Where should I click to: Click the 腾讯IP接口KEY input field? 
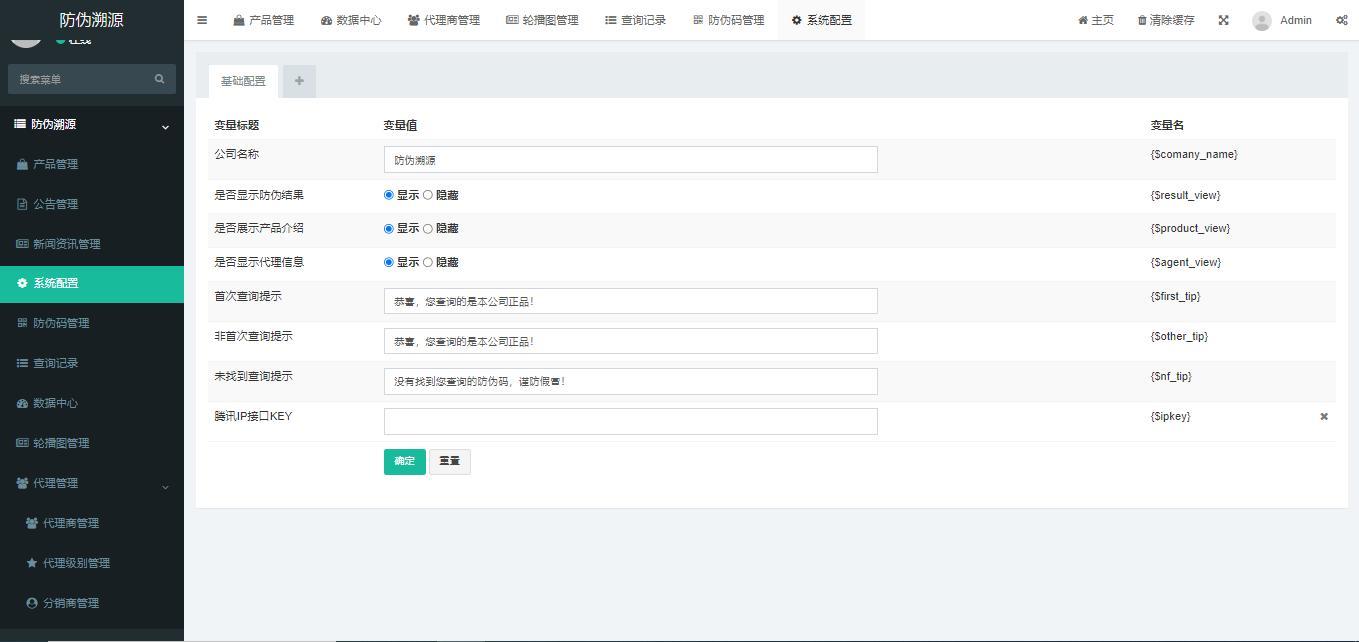(630, 421)
